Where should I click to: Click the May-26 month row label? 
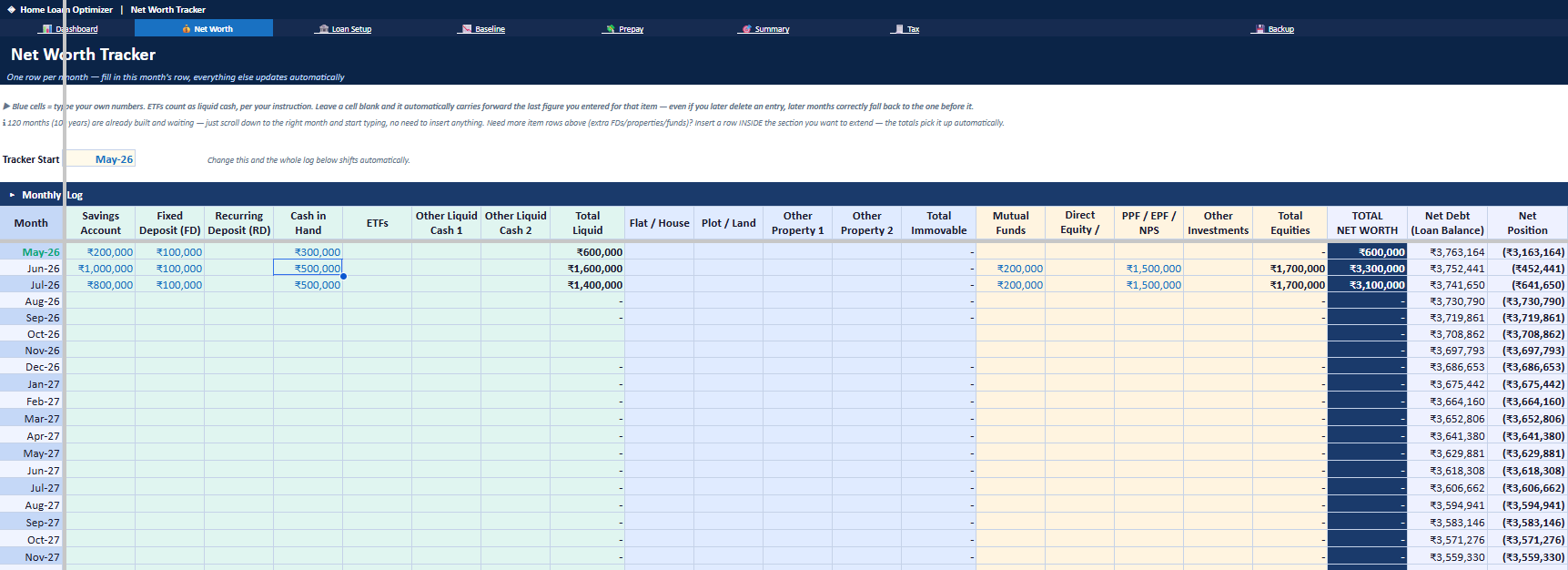[x=32, y=252]
